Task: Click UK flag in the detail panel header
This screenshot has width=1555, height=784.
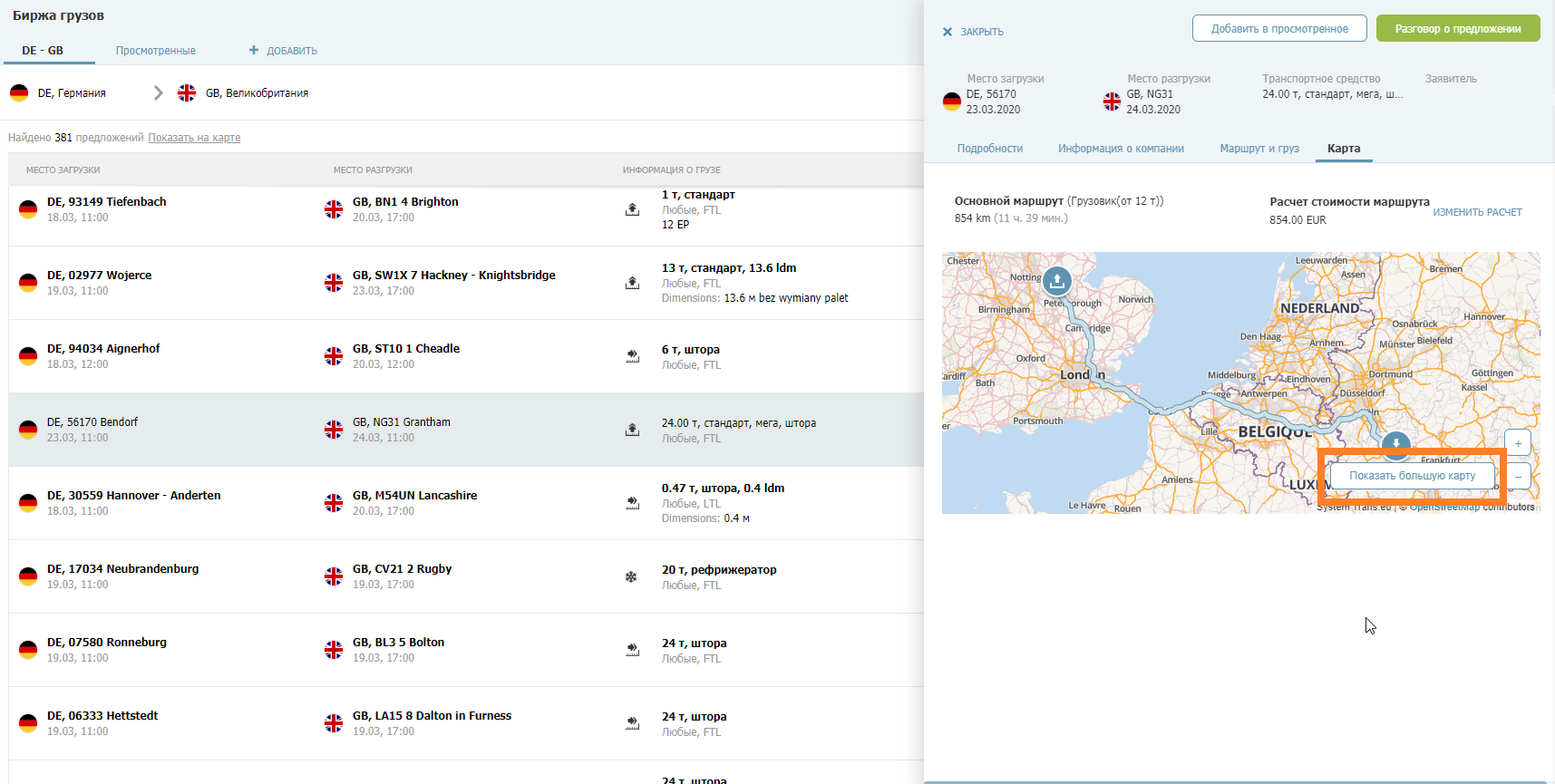Action: click(x=1112, y=102)
